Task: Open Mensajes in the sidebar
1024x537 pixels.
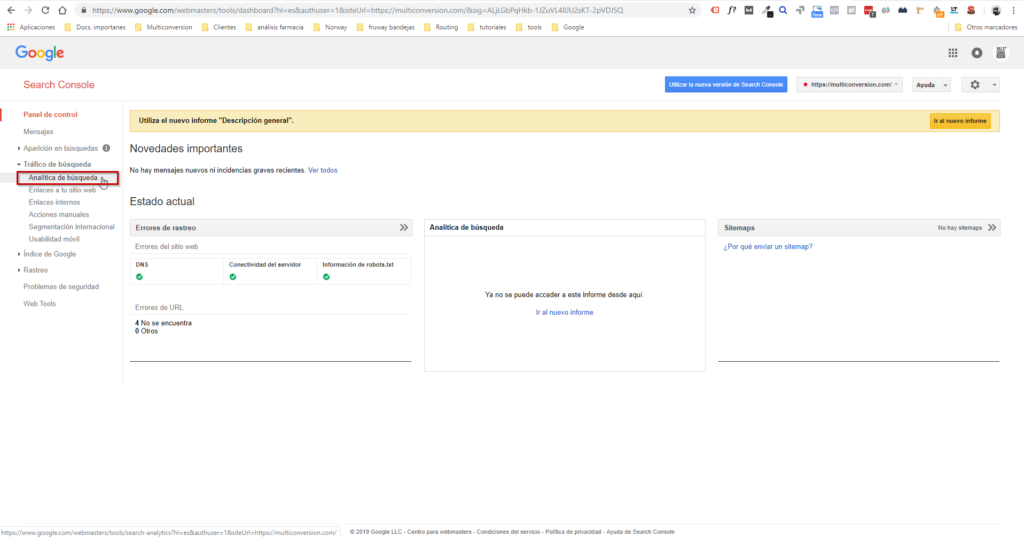Action: (39, 131)
